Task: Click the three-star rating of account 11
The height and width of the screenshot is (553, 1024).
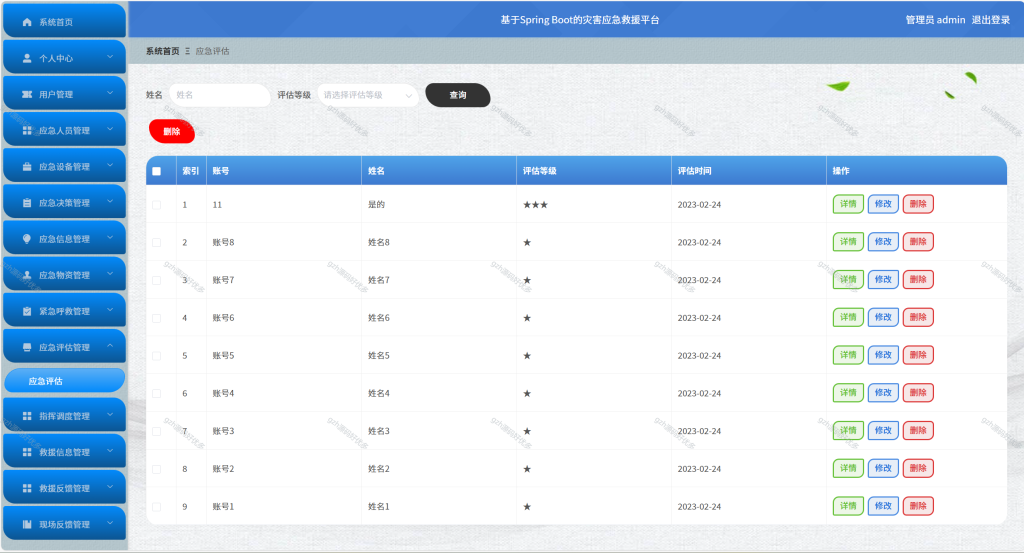Action: [536, 205]
